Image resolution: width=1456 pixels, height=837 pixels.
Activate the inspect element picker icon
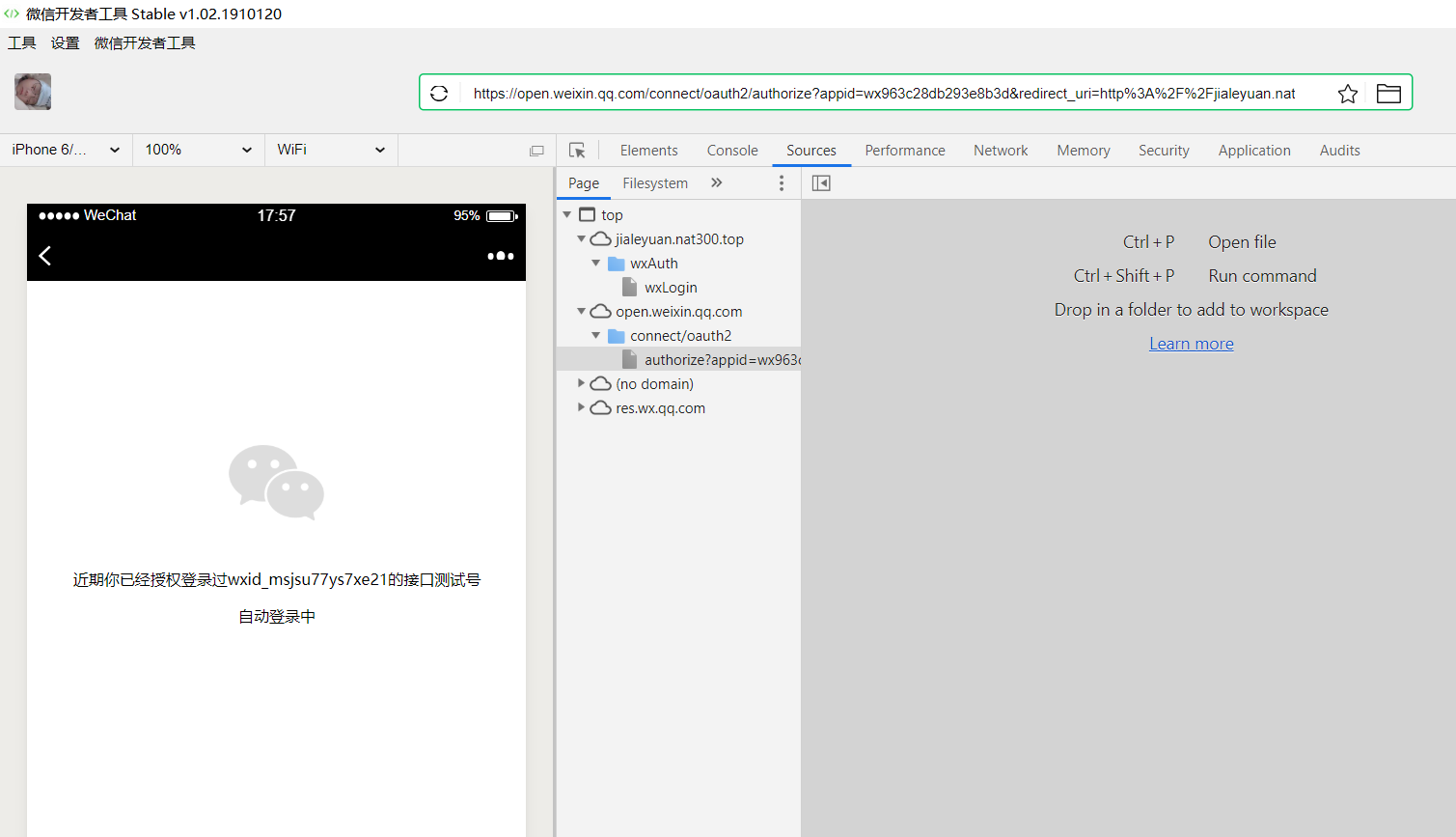pyautogui.click(x=577, y=151)
